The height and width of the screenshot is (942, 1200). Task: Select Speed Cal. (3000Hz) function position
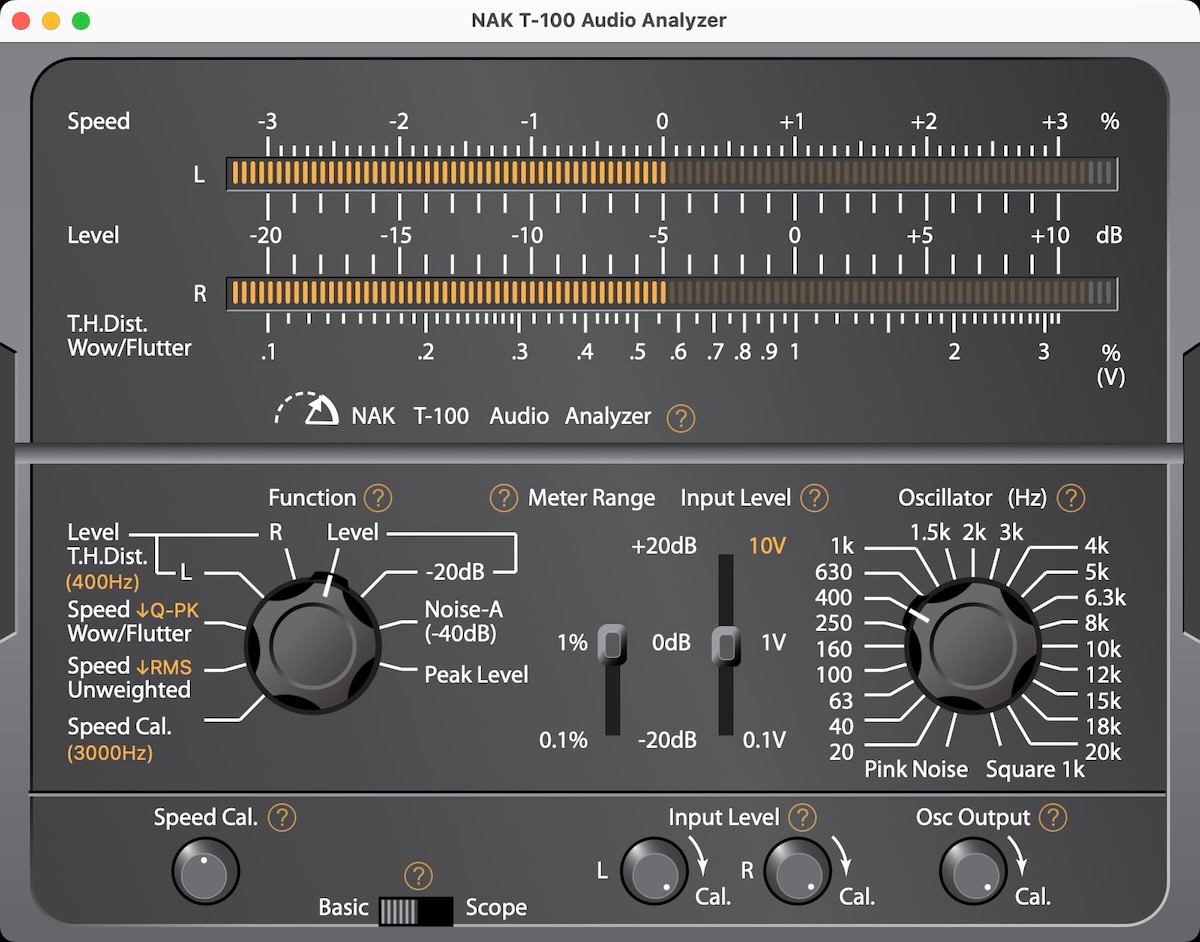119,740
